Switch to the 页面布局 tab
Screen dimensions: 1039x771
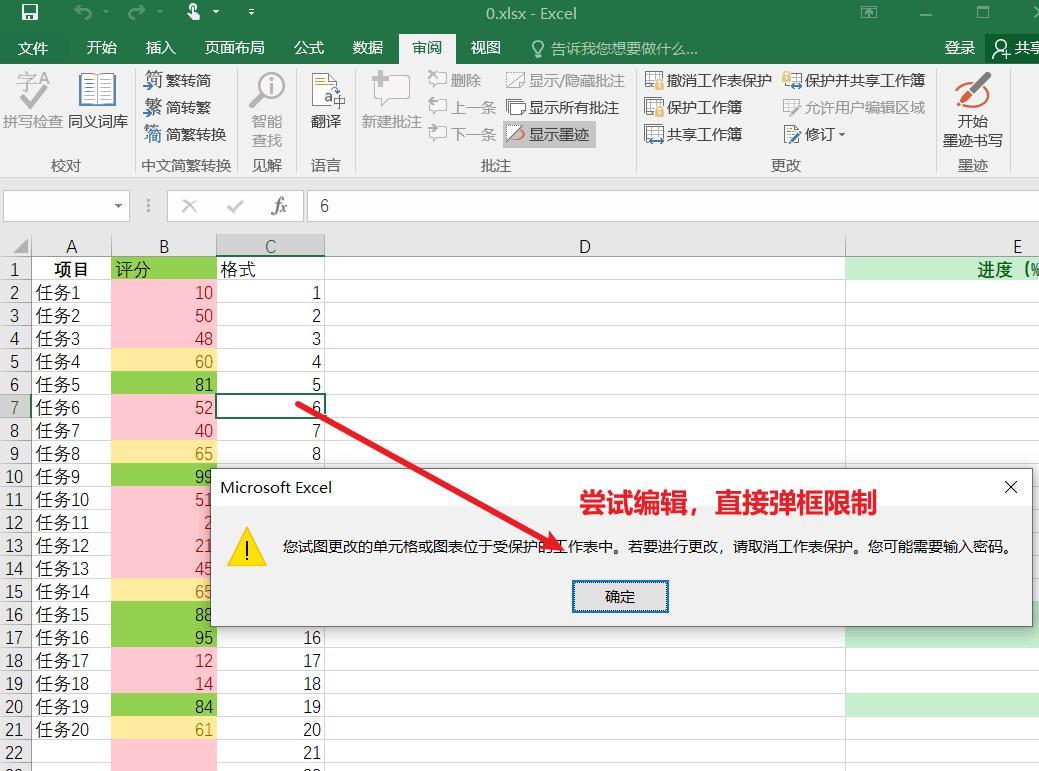[x=235, y=48]
